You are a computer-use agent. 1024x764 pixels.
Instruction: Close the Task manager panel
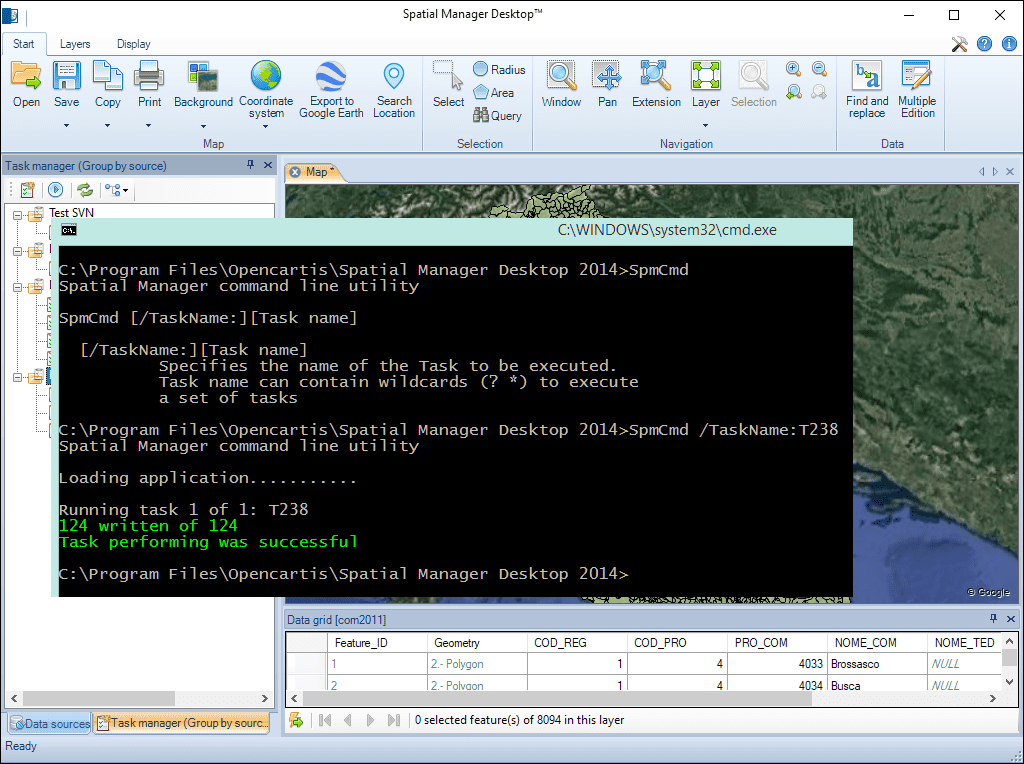(x=268, y=165)
